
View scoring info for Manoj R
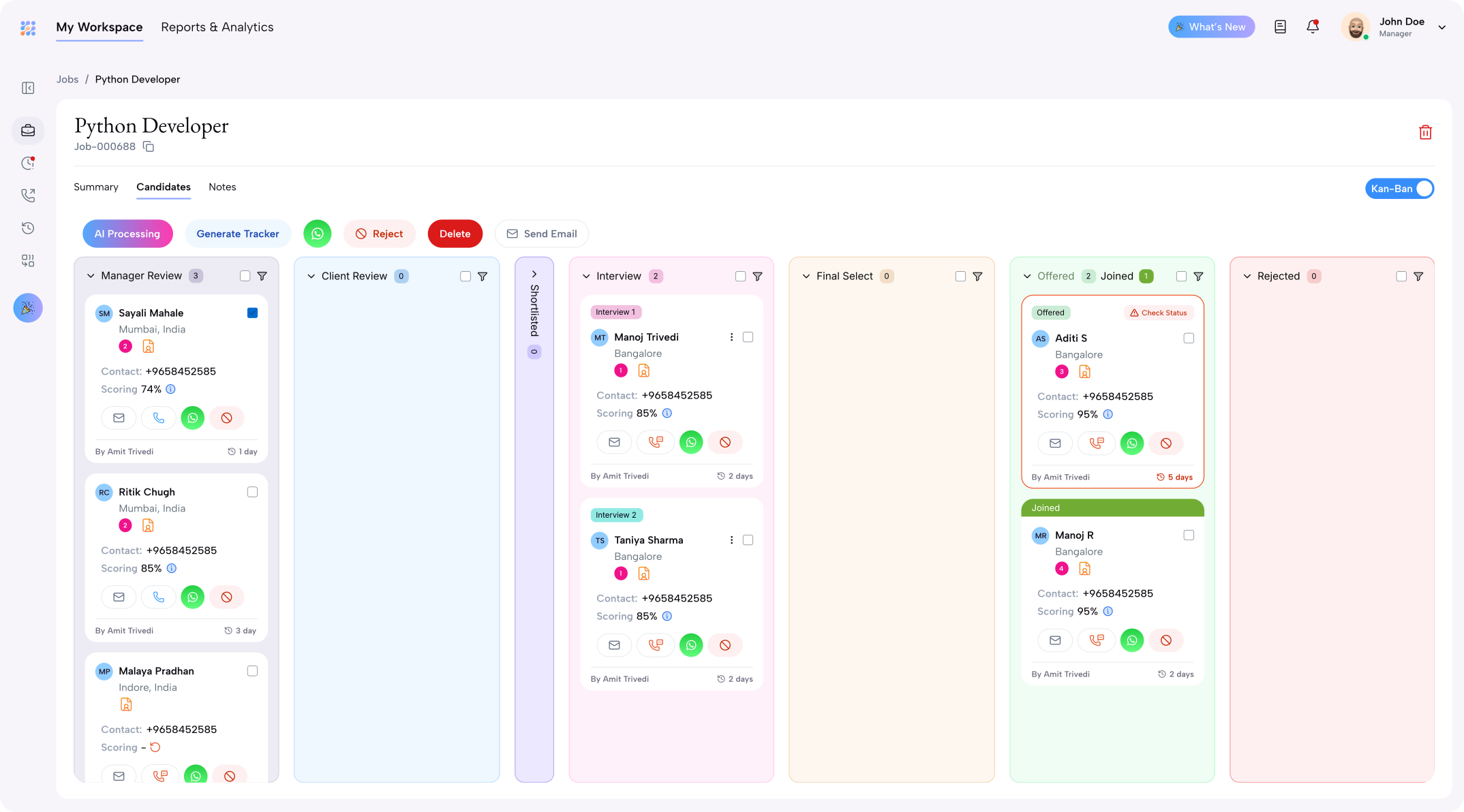coord(1108,611)
